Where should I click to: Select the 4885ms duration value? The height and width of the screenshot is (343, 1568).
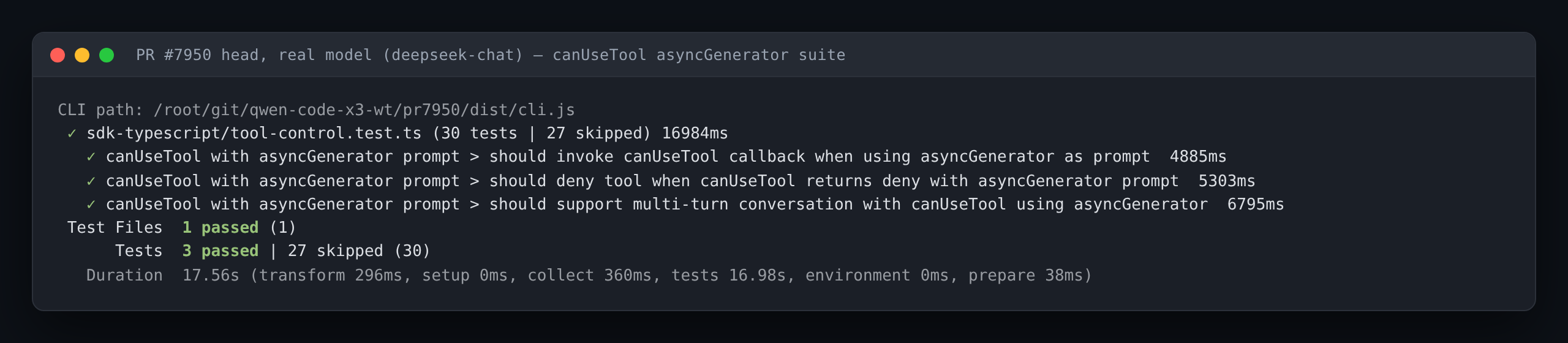coord(1198,157)
